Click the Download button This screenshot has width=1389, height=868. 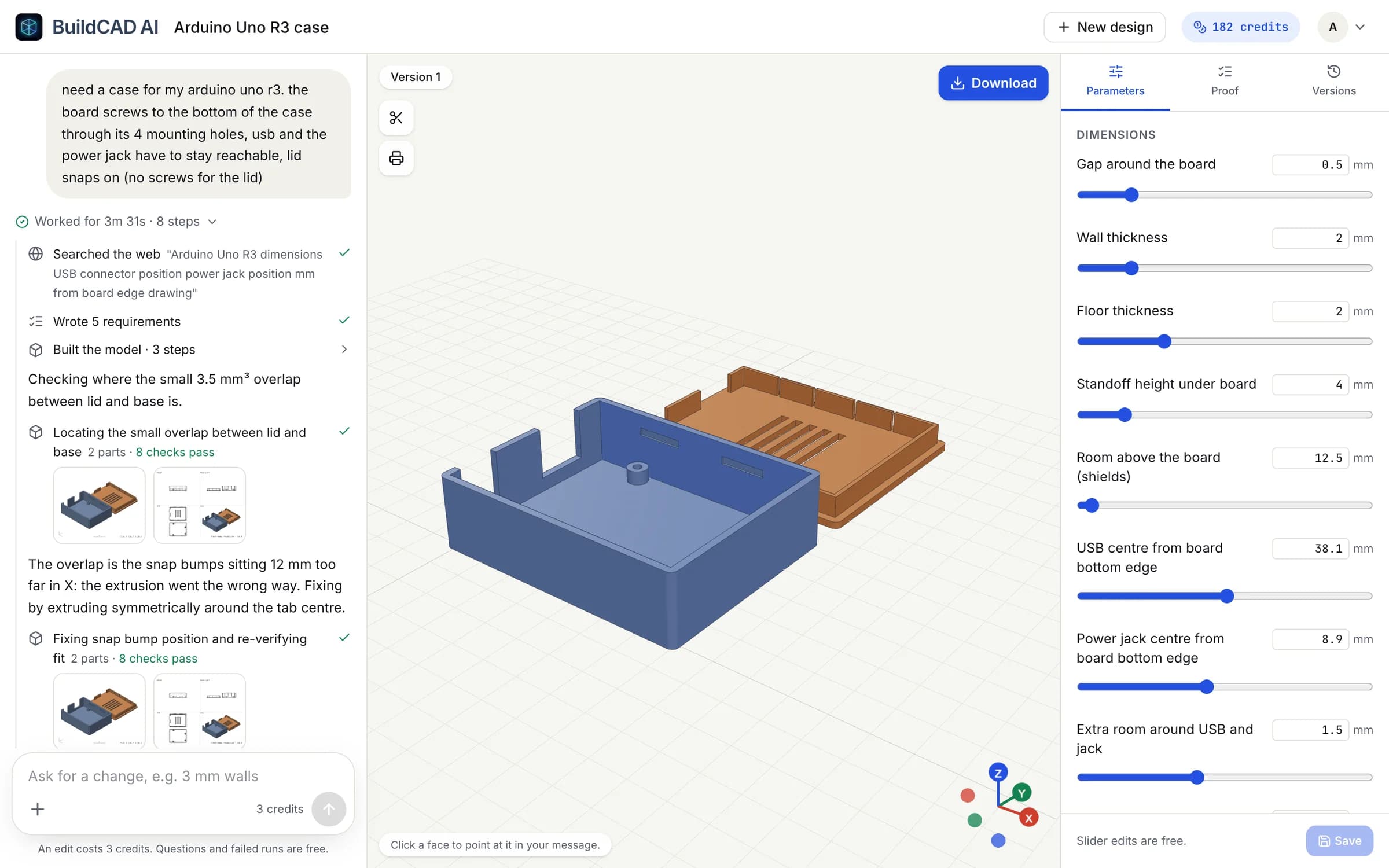tap(993, 83)
